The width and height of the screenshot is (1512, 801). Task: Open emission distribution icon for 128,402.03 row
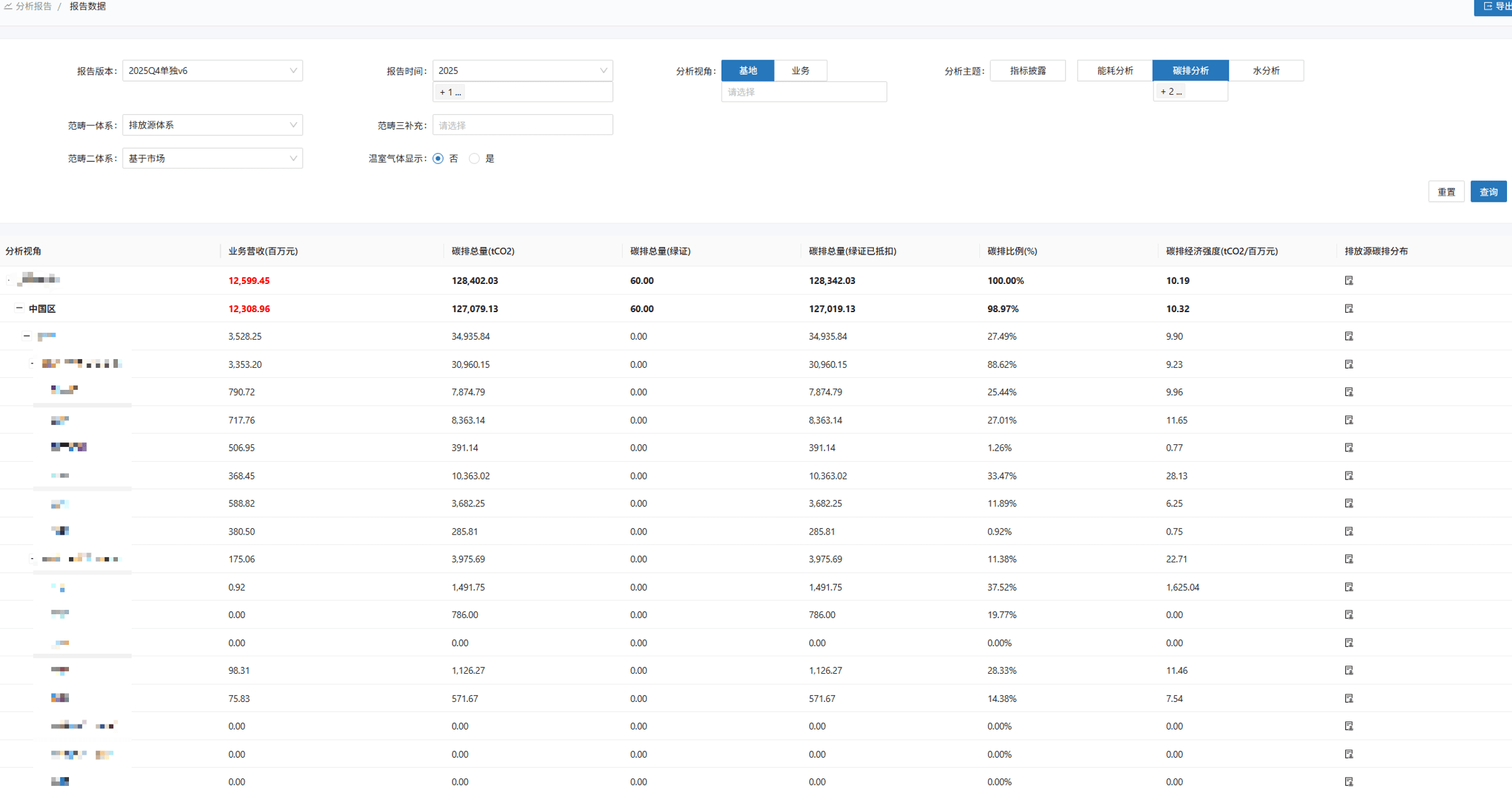tap(1348, 280)
